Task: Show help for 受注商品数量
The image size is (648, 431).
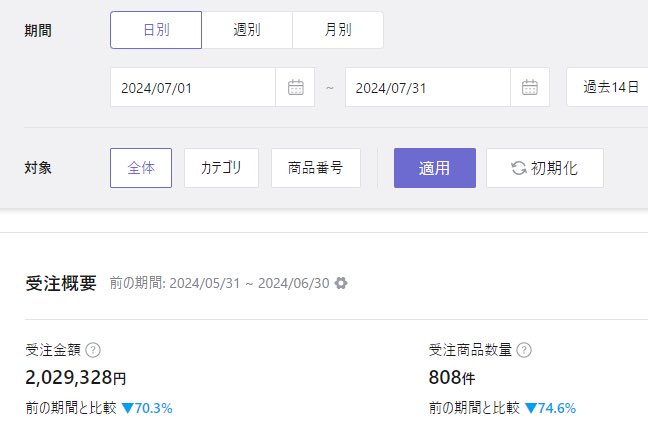Action: coord(524,350)
